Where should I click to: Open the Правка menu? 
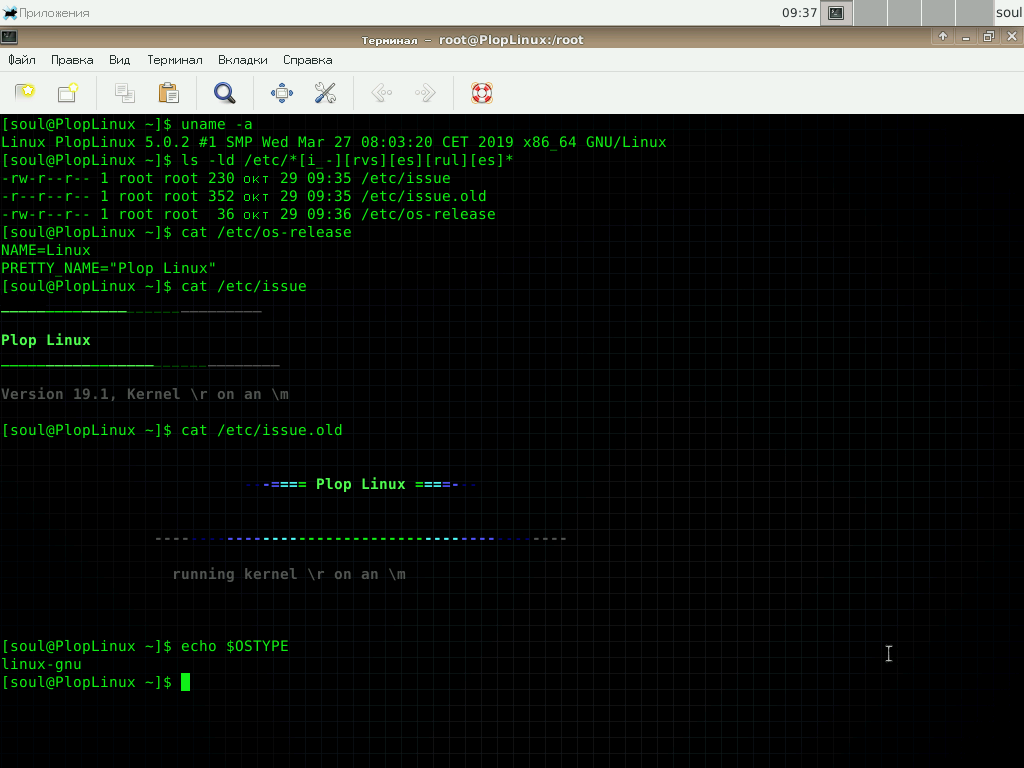pos(72,60)
